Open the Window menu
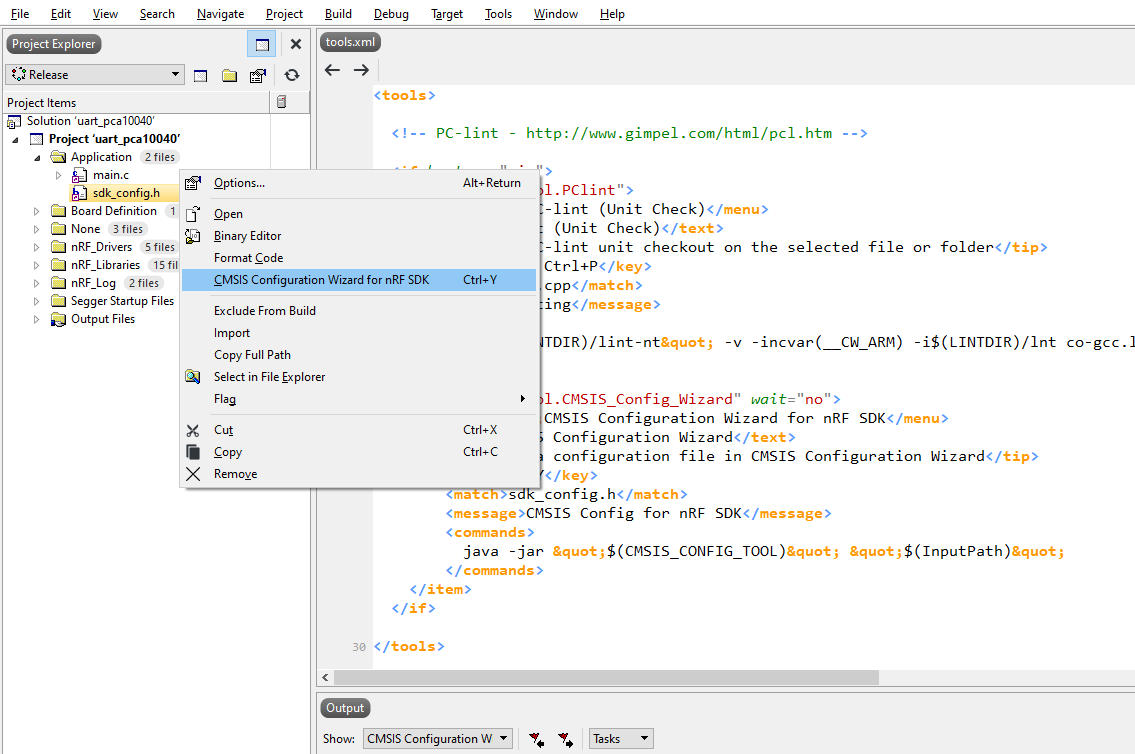The width and height of the screenshot is (1135, 754). 556,14
